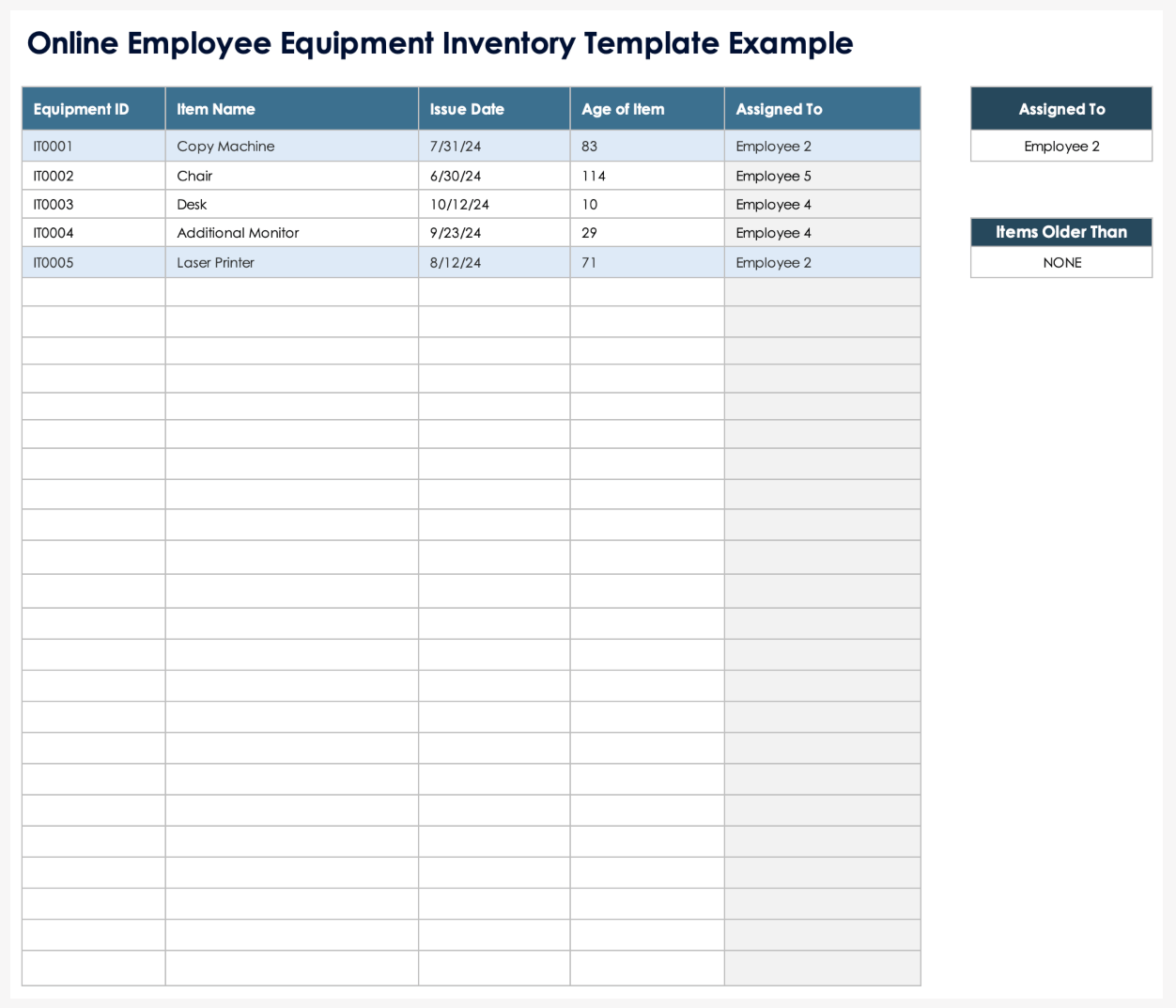Click the Items Older Than header box
The image size is (1176, 1008).
point(1060,232)
